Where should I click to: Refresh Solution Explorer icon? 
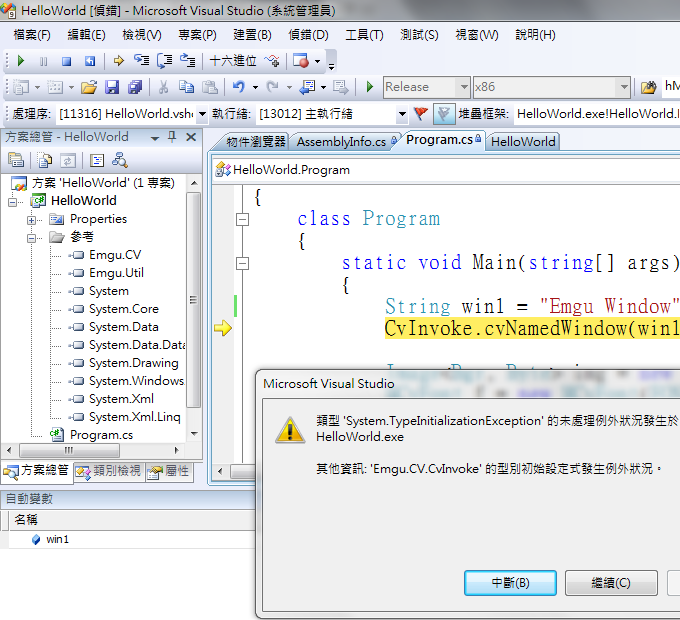coord(68,161)
